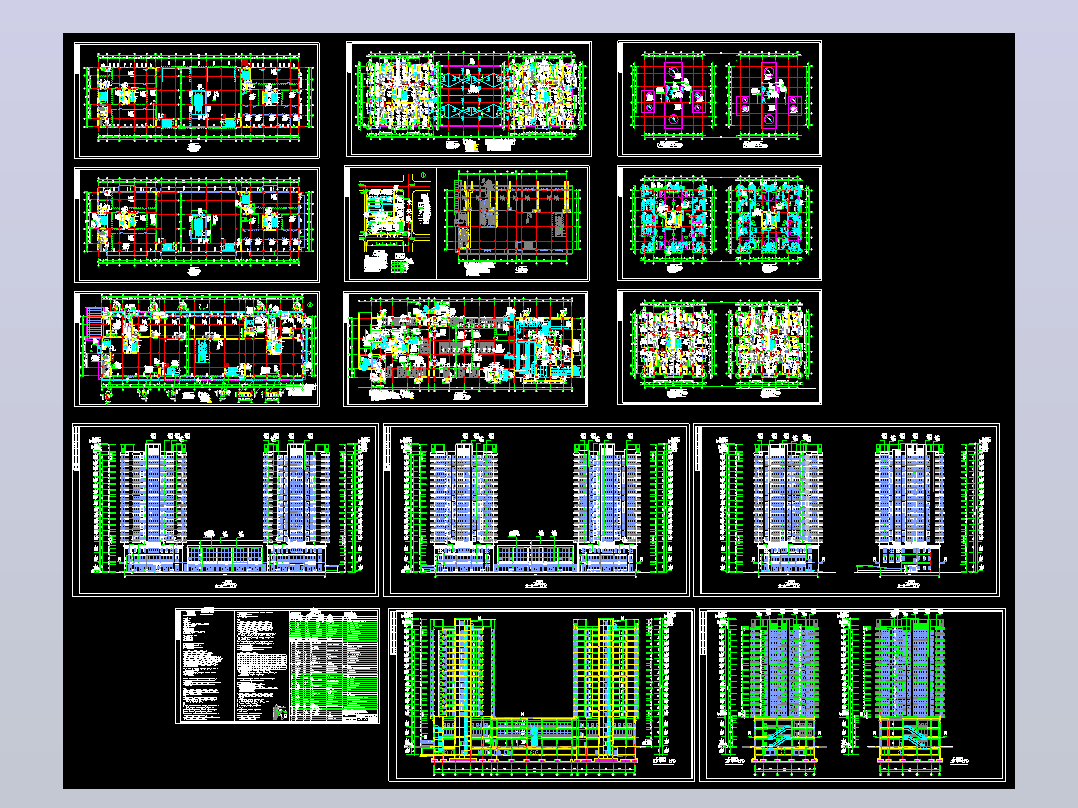
Task: Select sheet with two dense white tower plans
Action: pos(719,347)
